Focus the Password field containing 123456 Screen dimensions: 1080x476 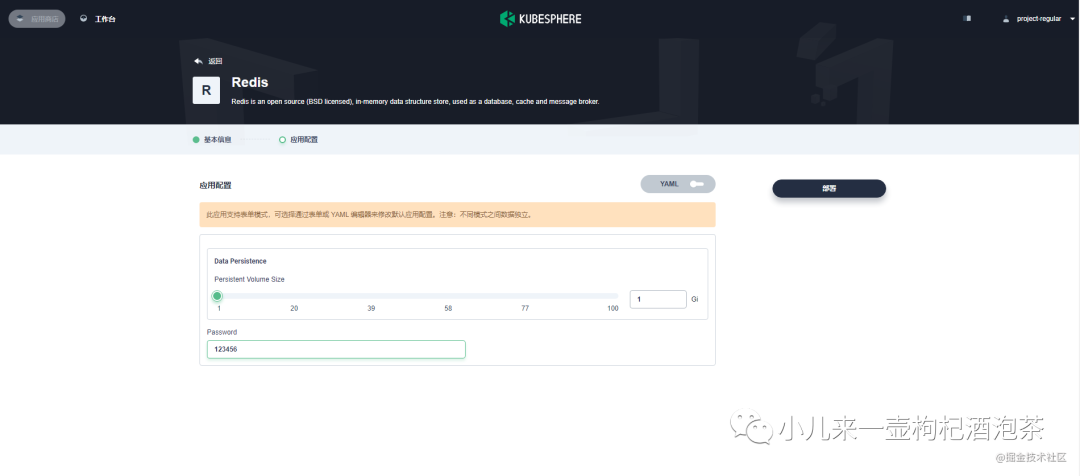click(336, 349)
